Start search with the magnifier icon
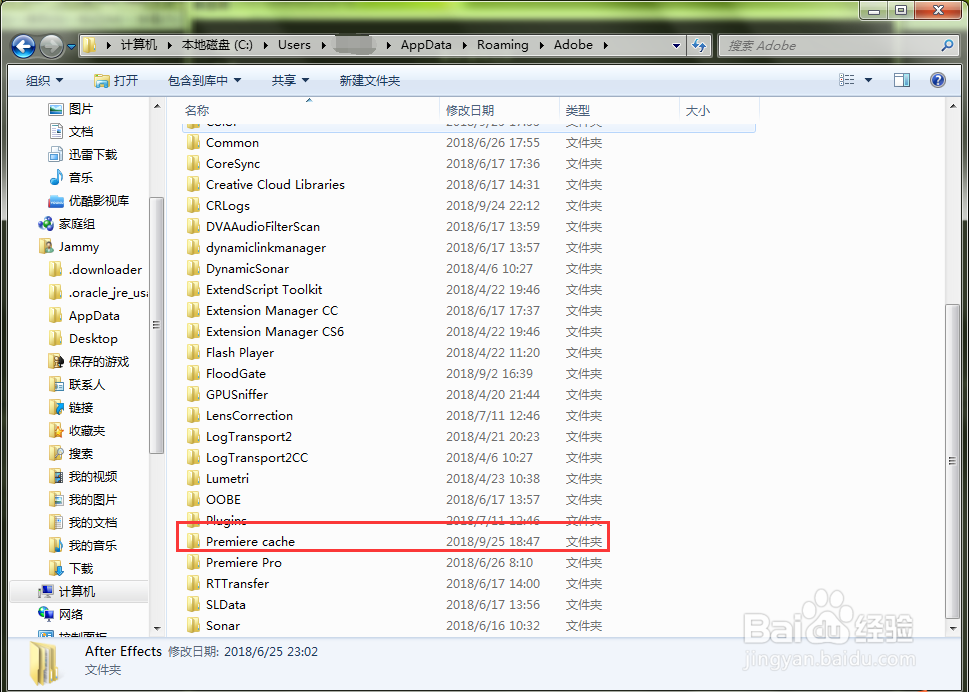 coord(947,45)
